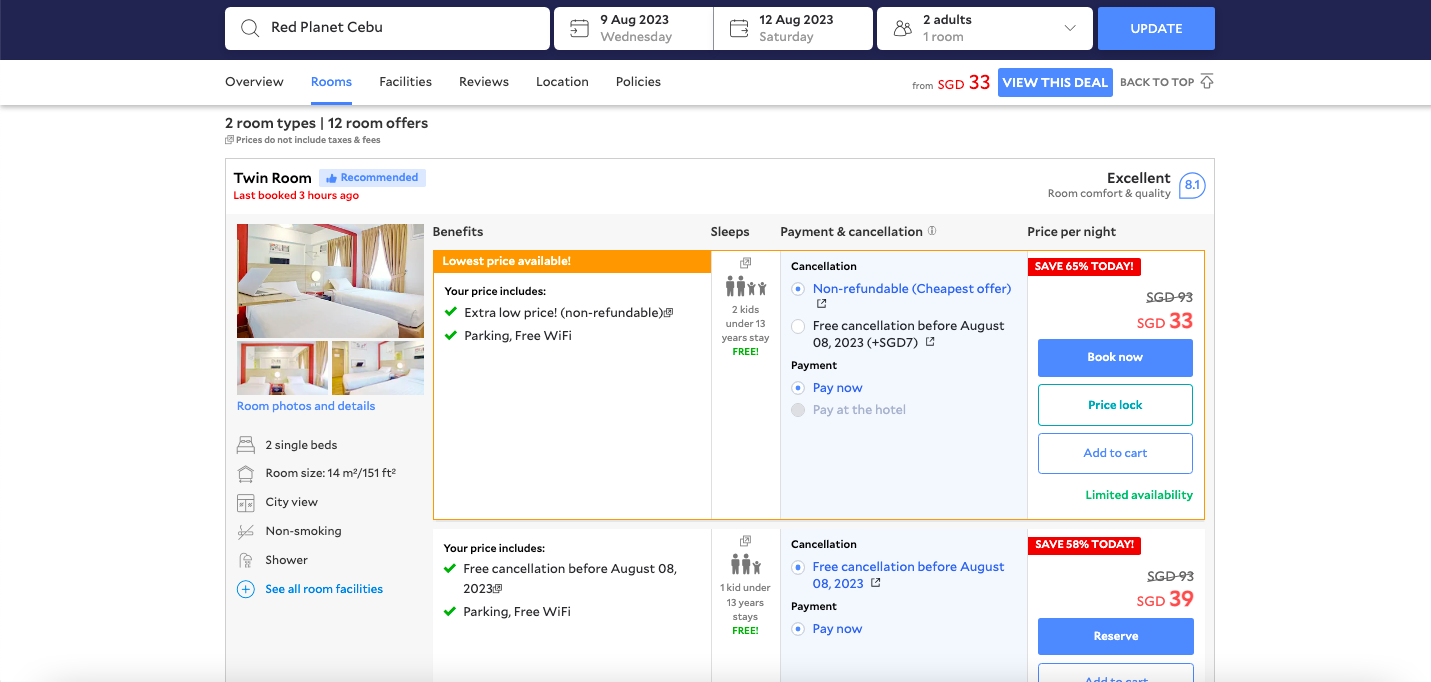Viewport: 1431px width, 682px height.
Task: Open Room photos and details link
Action: 306,406
